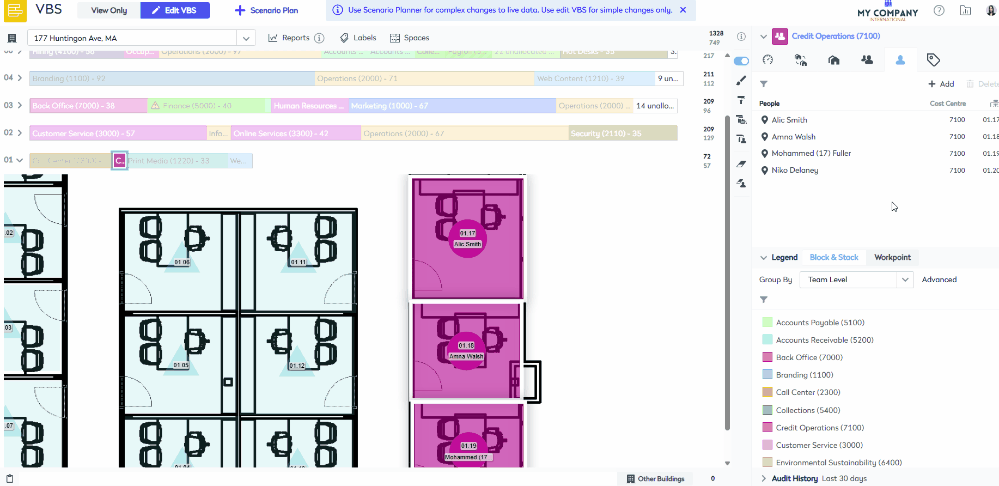Collapse floor 01 row
Screen dimensions: 999x486
pos(20,161)
